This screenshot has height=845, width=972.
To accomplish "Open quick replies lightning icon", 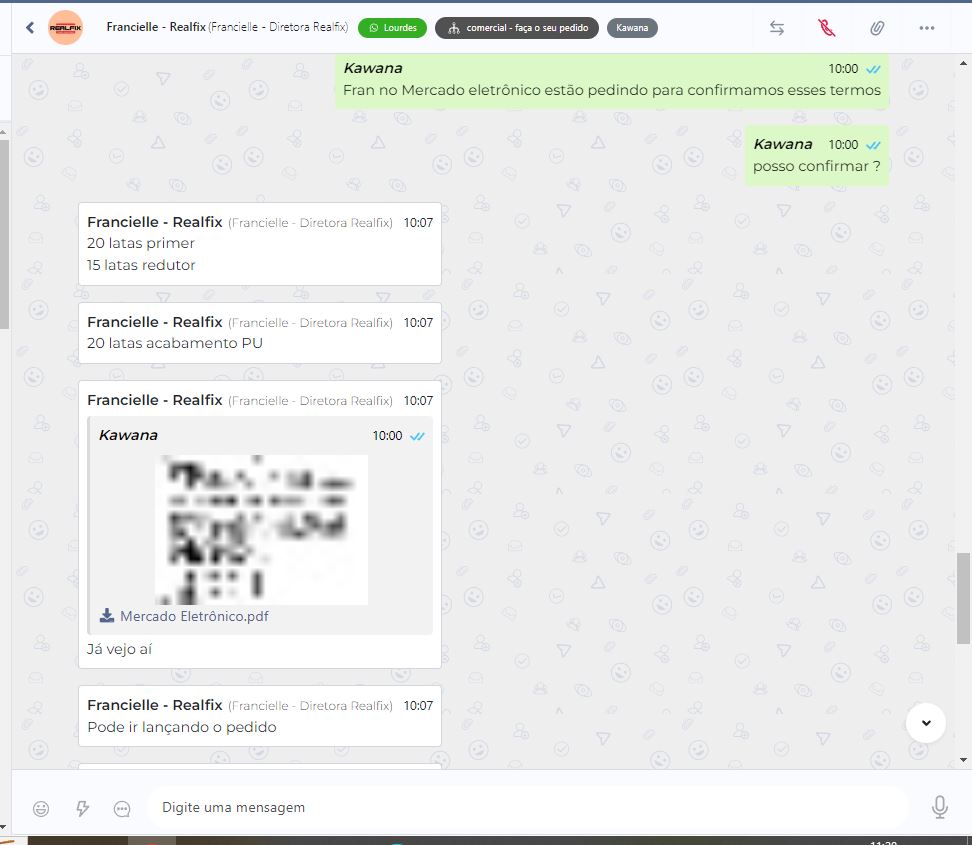I will 83,808.
